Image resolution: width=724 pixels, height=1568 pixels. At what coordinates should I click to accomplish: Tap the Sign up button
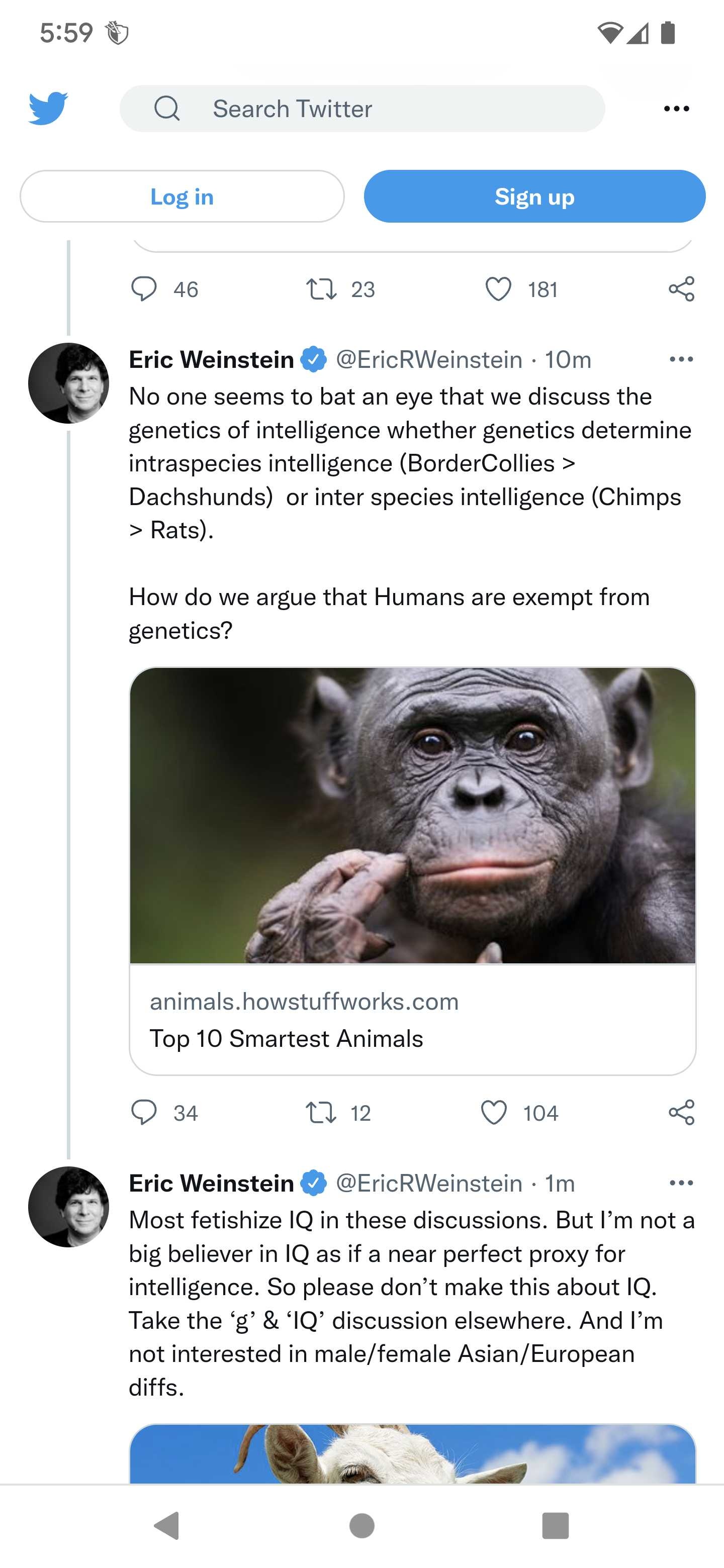(534, 197)
